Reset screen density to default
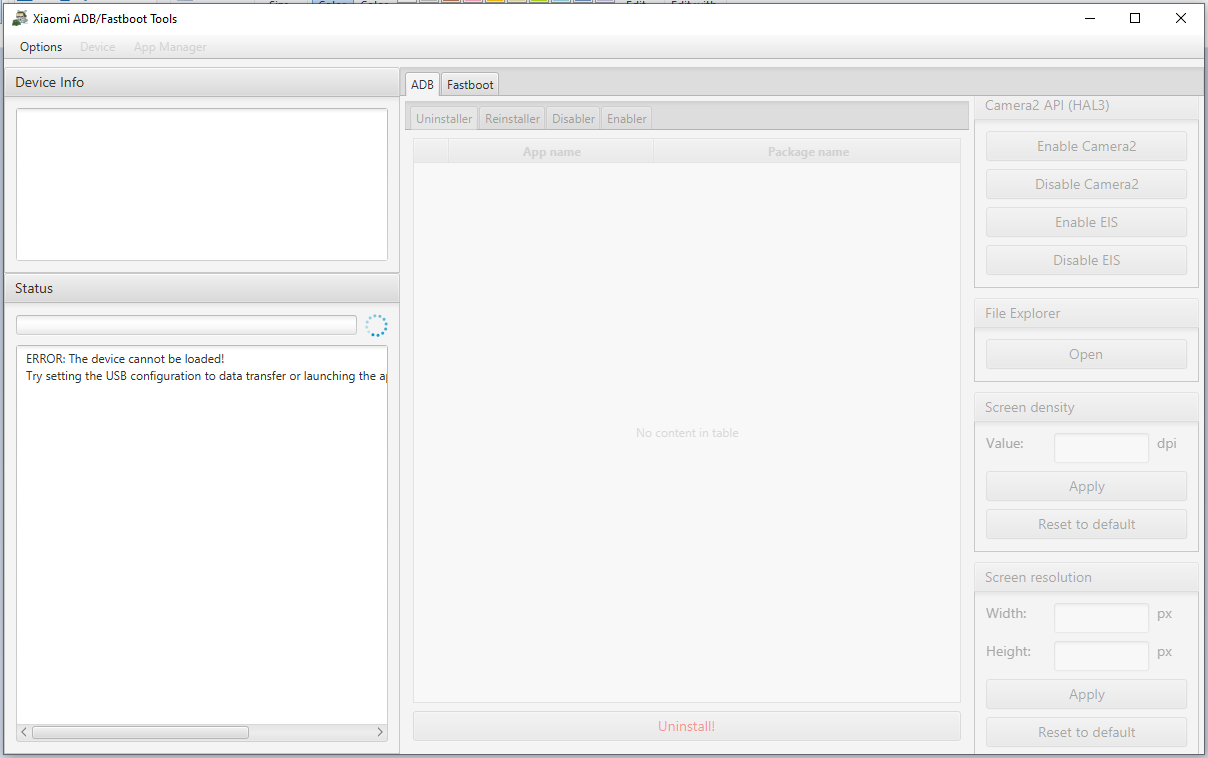Screen dimensions: 1208x758 pos(1086,524)
